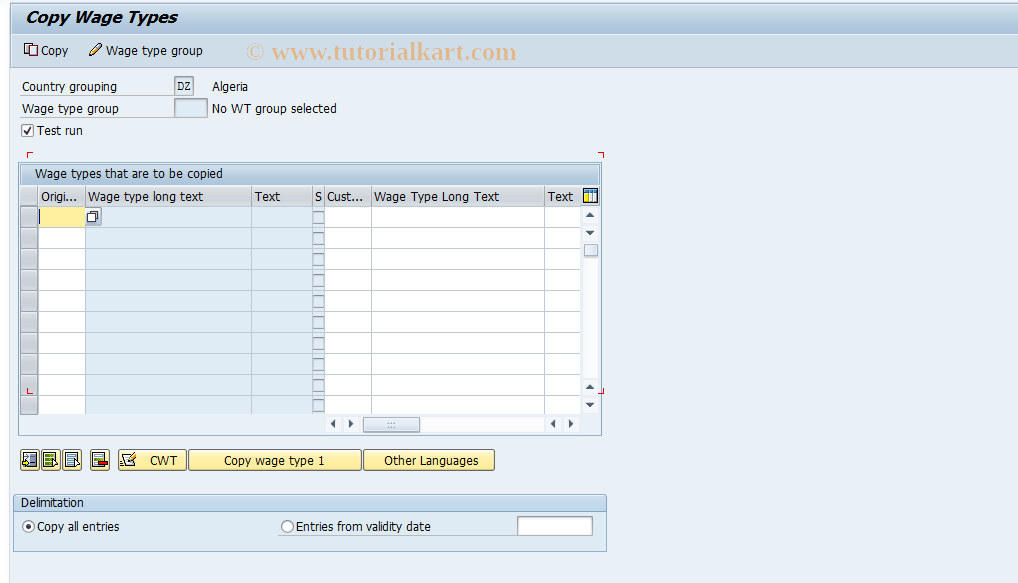Select the second table row via row selector
1018x583 pixels.
29,238
